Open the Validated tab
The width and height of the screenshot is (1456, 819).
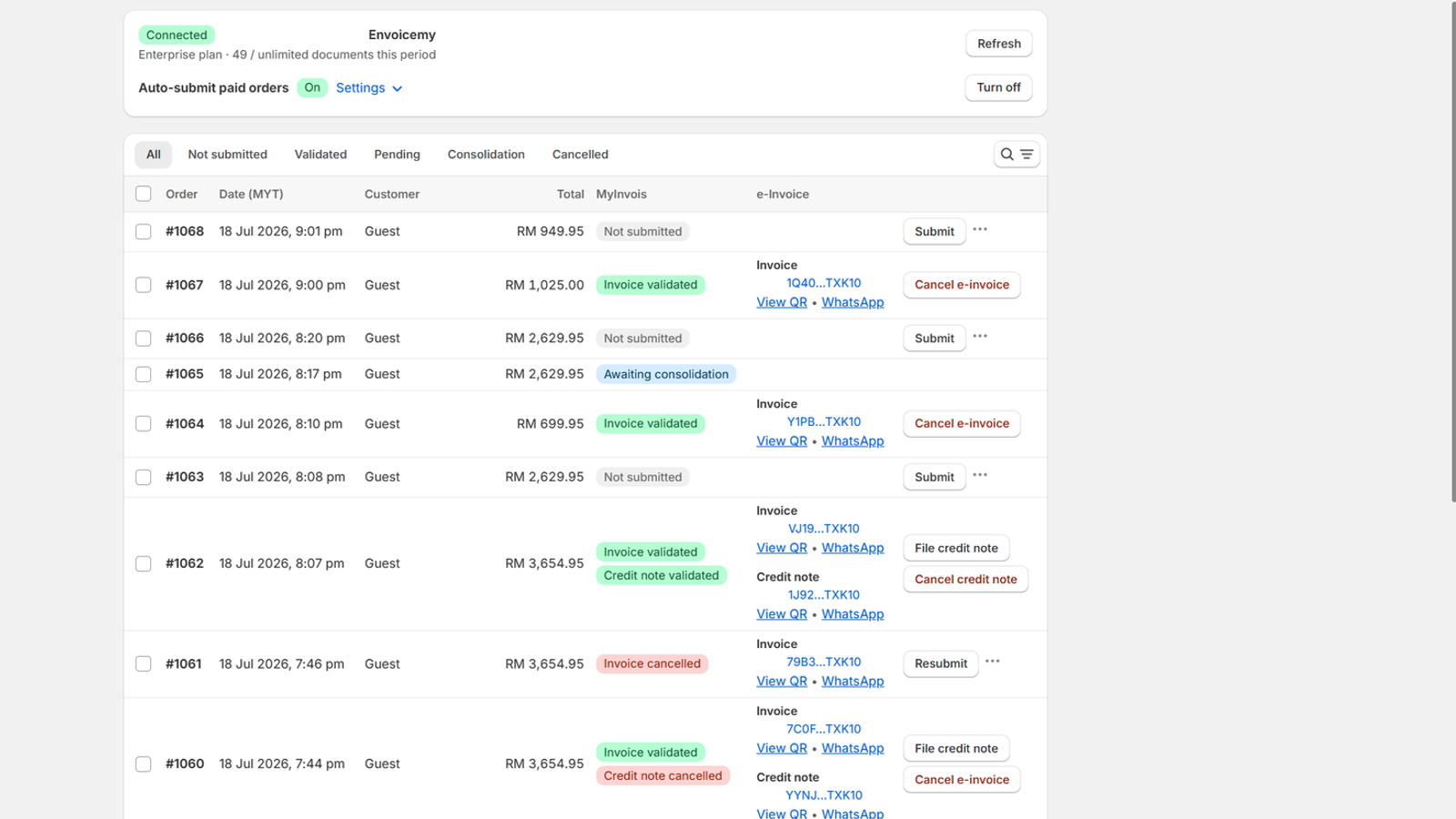pos(320,155)
